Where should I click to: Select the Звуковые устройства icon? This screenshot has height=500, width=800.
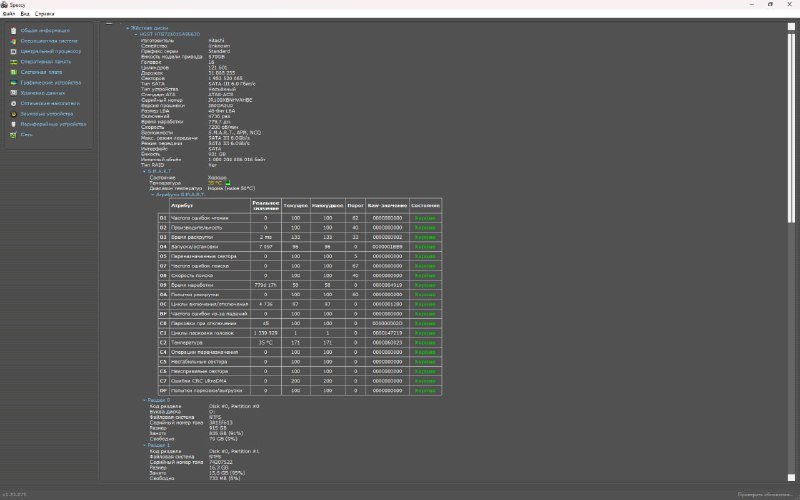pos(14,114)
